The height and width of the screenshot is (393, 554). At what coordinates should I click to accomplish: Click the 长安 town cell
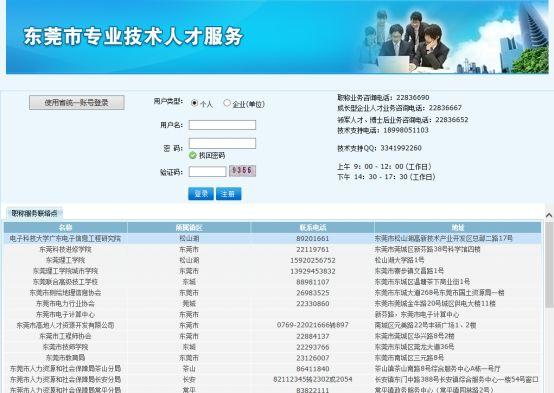coord(189,380)
